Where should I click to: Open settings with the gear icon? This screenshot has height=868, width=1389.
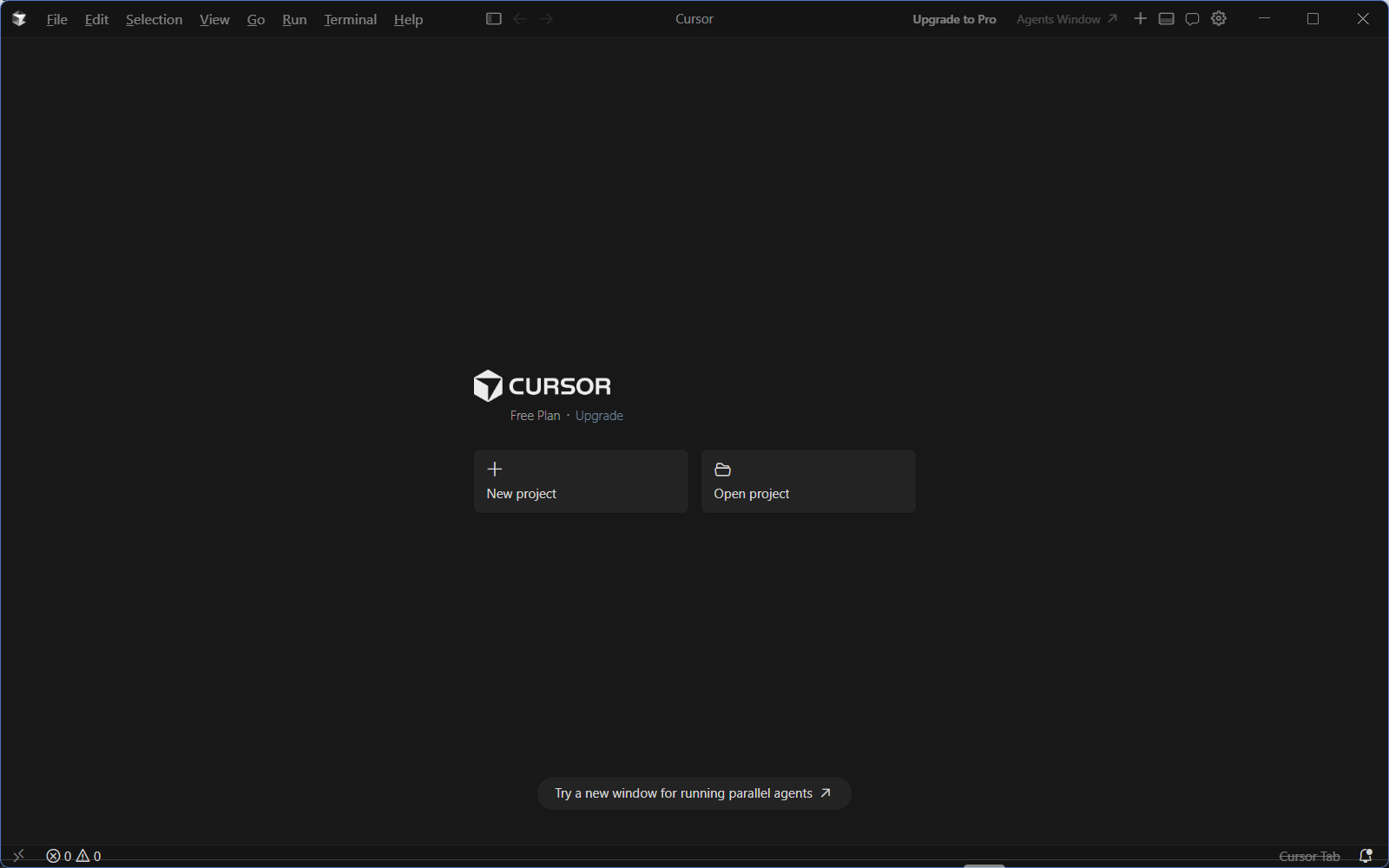pos(1219,19)
